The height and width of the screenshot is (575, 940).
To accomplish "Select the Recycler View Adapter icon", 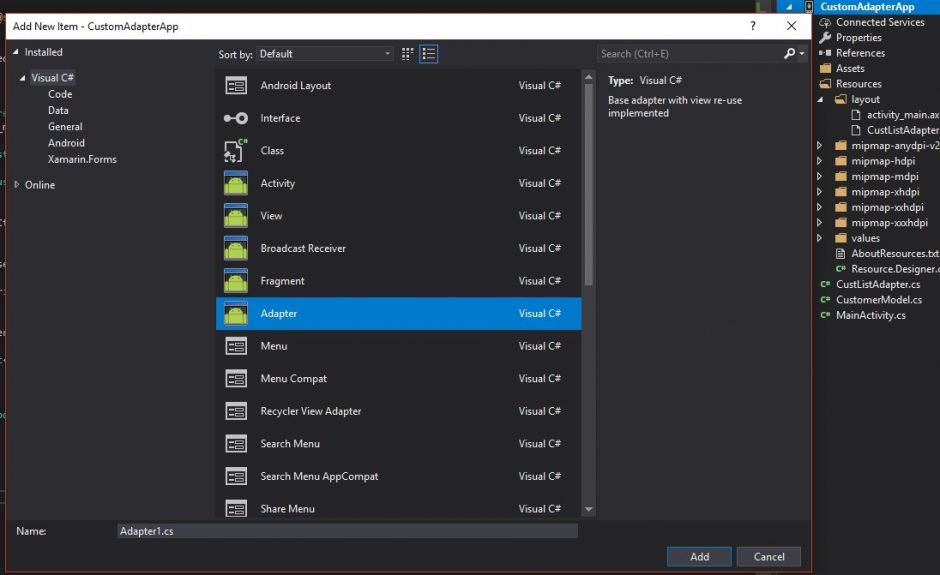I will tap(236, 411).
